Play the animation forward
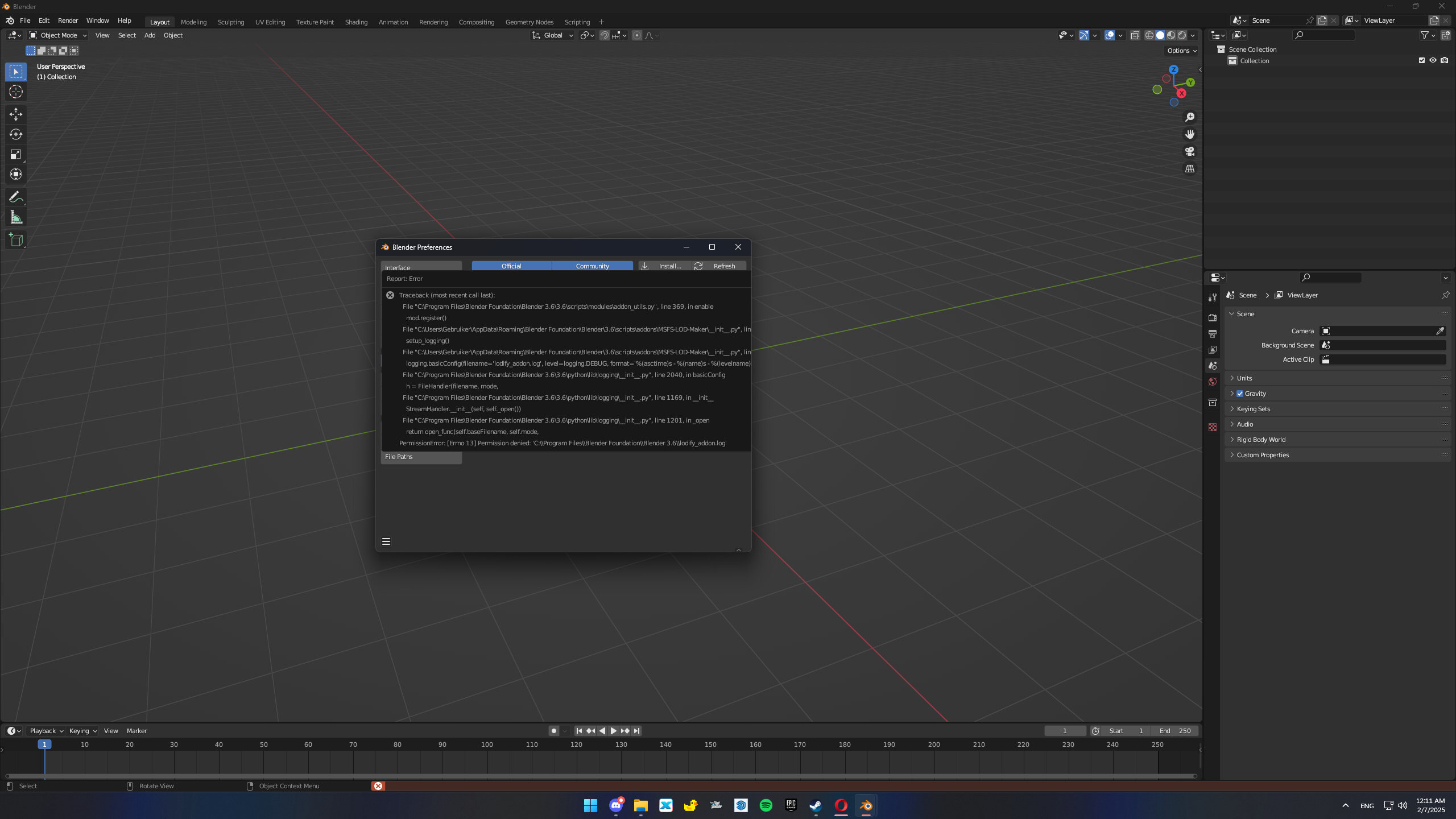1456x819 pixels. pyautogui.click(x=613, y=731)
